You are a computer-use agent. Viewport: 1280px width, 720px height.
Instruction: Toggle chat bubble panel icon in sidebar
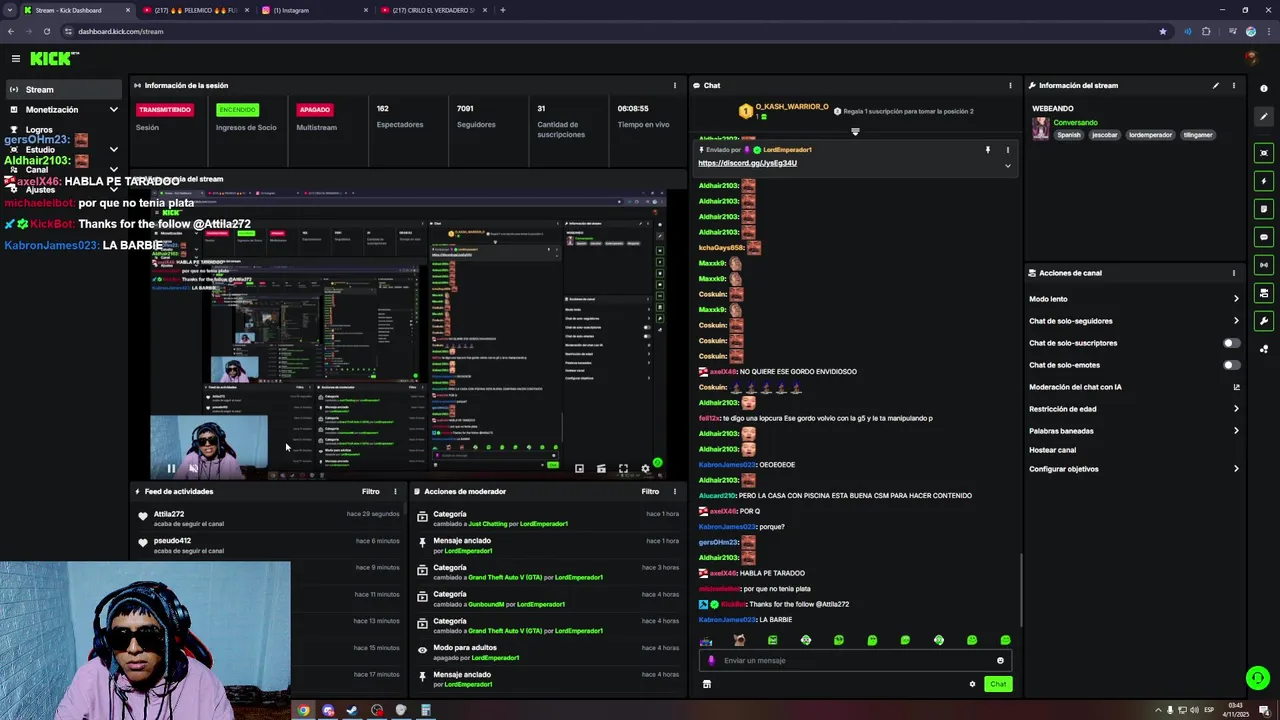click(1264, 237)
